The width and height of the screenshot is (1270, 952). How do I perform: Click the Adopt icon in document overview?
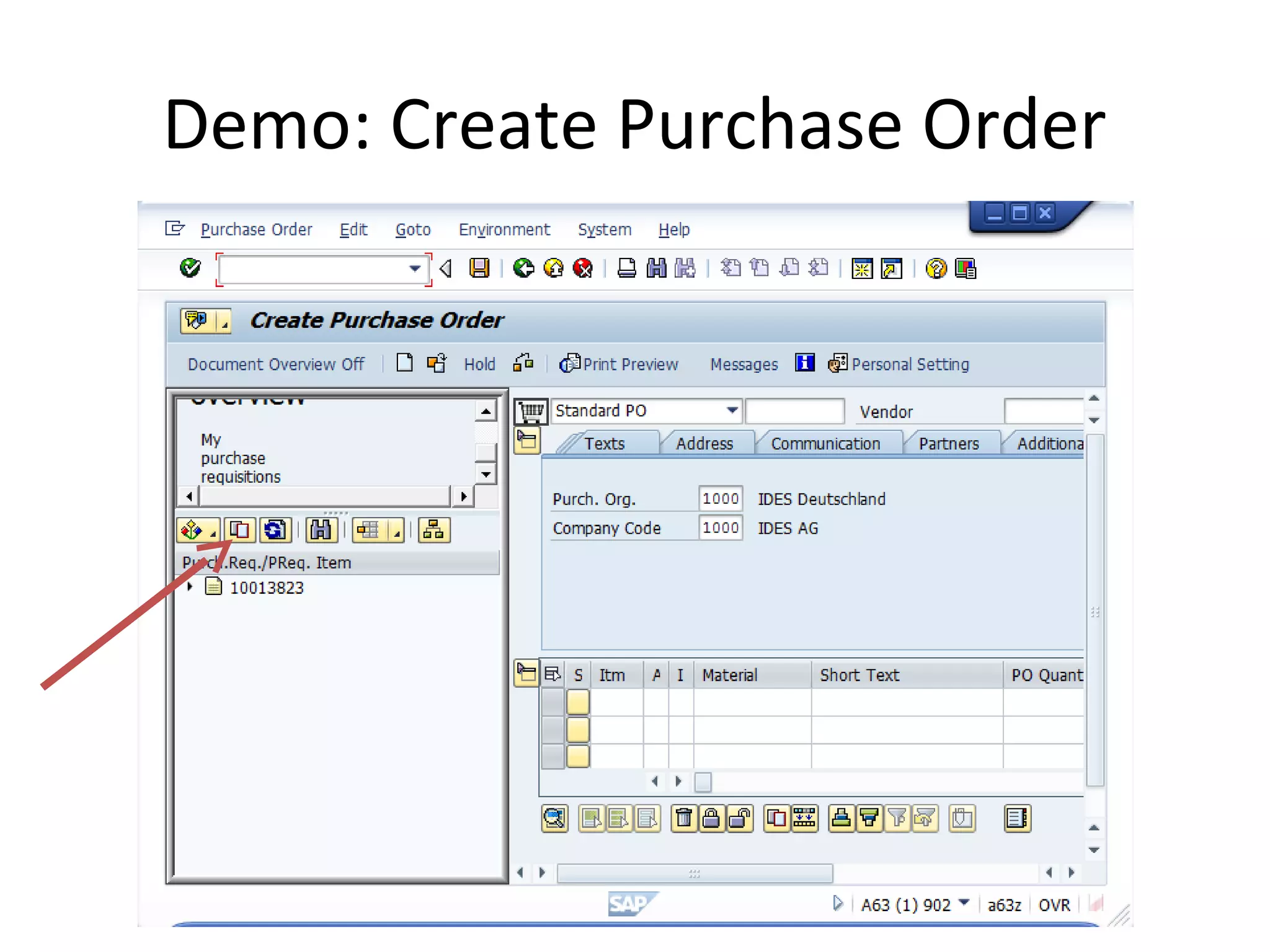click(239, 530)
